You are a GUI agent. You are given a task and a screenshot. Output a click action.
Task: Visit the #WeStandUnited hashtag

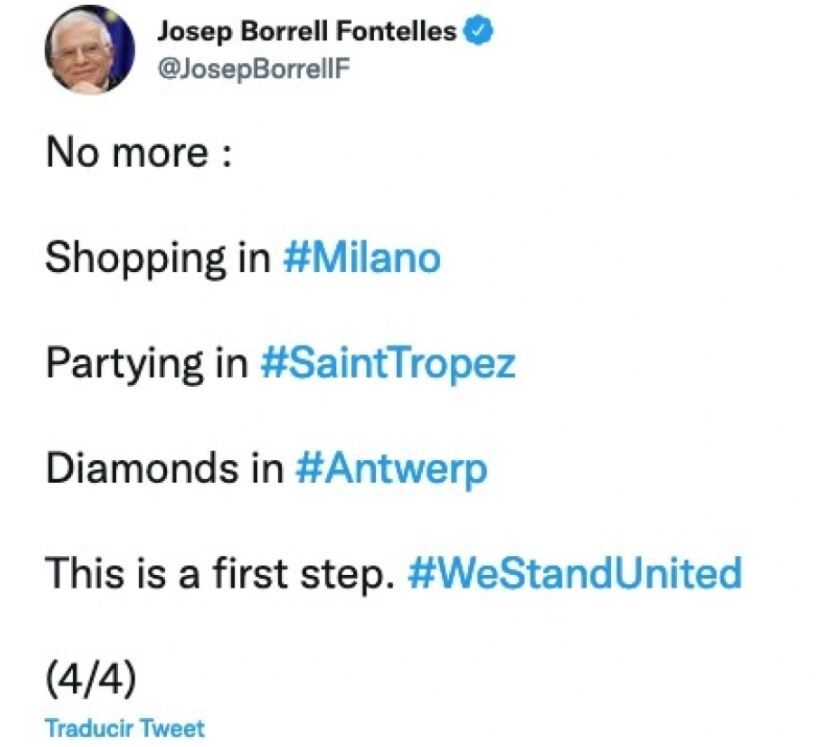pos(575,574)
